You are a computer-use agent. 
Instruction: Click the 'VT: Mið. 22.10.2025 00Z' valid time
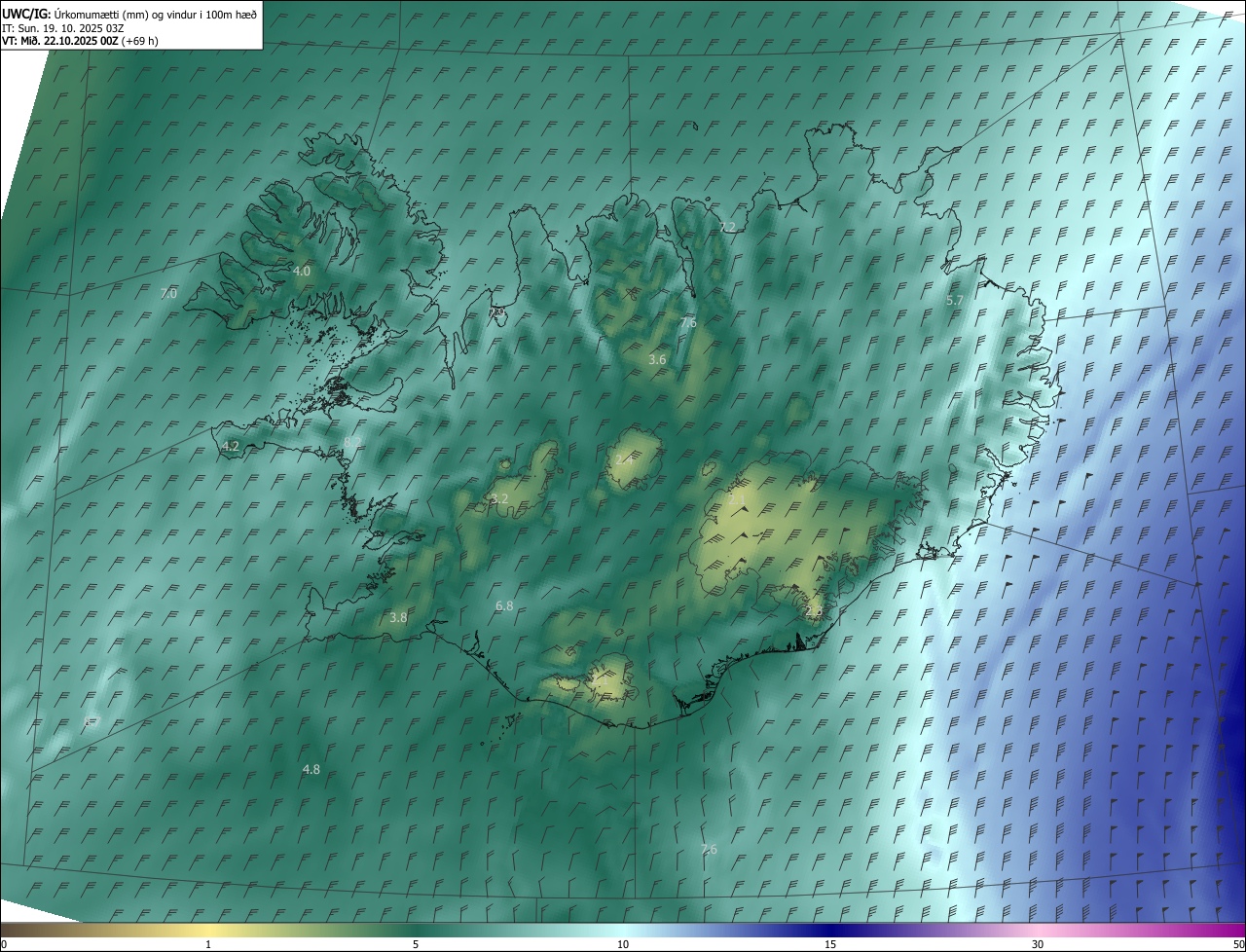60,41
